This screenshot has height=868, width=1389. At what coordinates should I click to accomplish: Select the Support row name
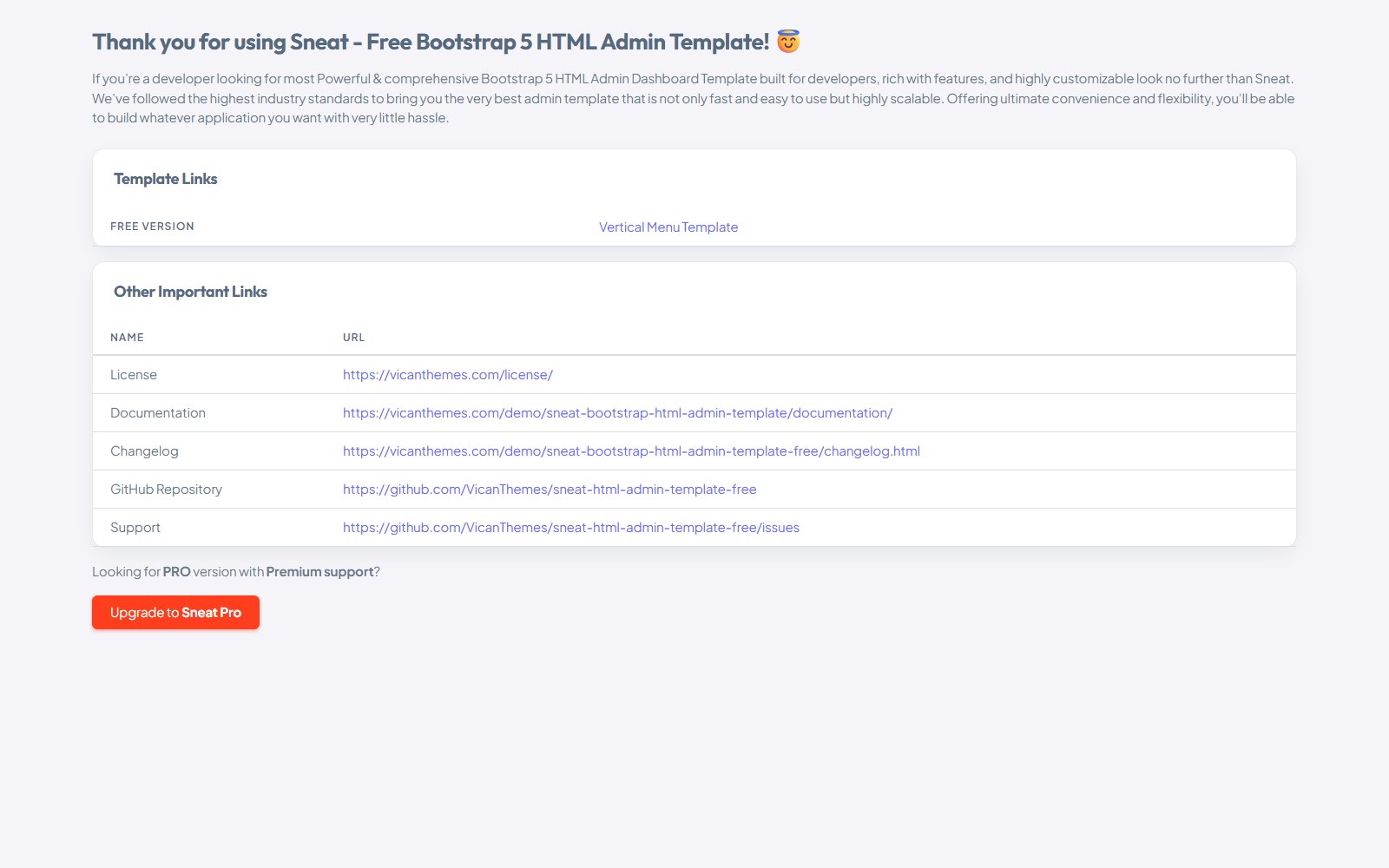point(135,528)
